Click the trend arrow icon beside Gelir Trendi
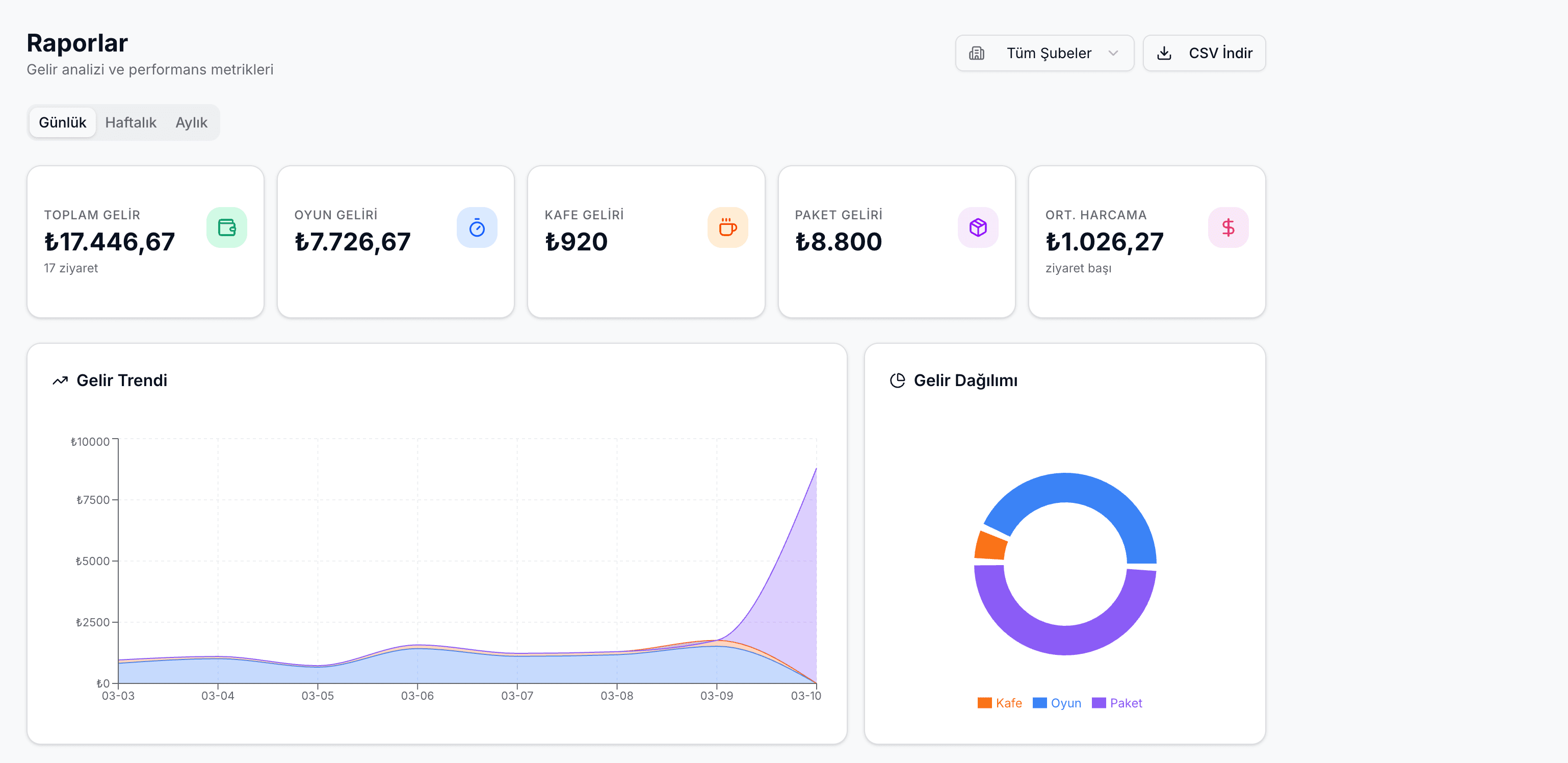Image resolution: width=1568 pixels, height=763 pixels. click(60, 380)
